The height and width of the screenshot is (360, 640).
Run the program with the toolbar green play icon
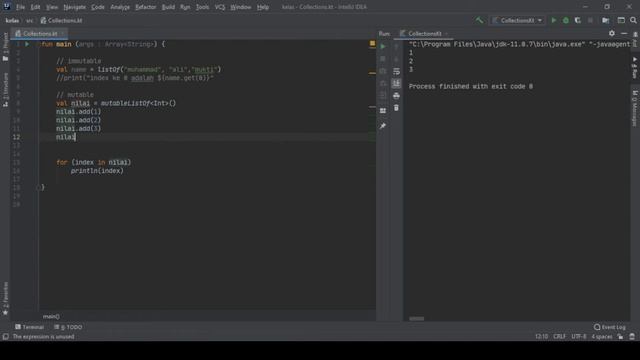[x=553, y=20]
